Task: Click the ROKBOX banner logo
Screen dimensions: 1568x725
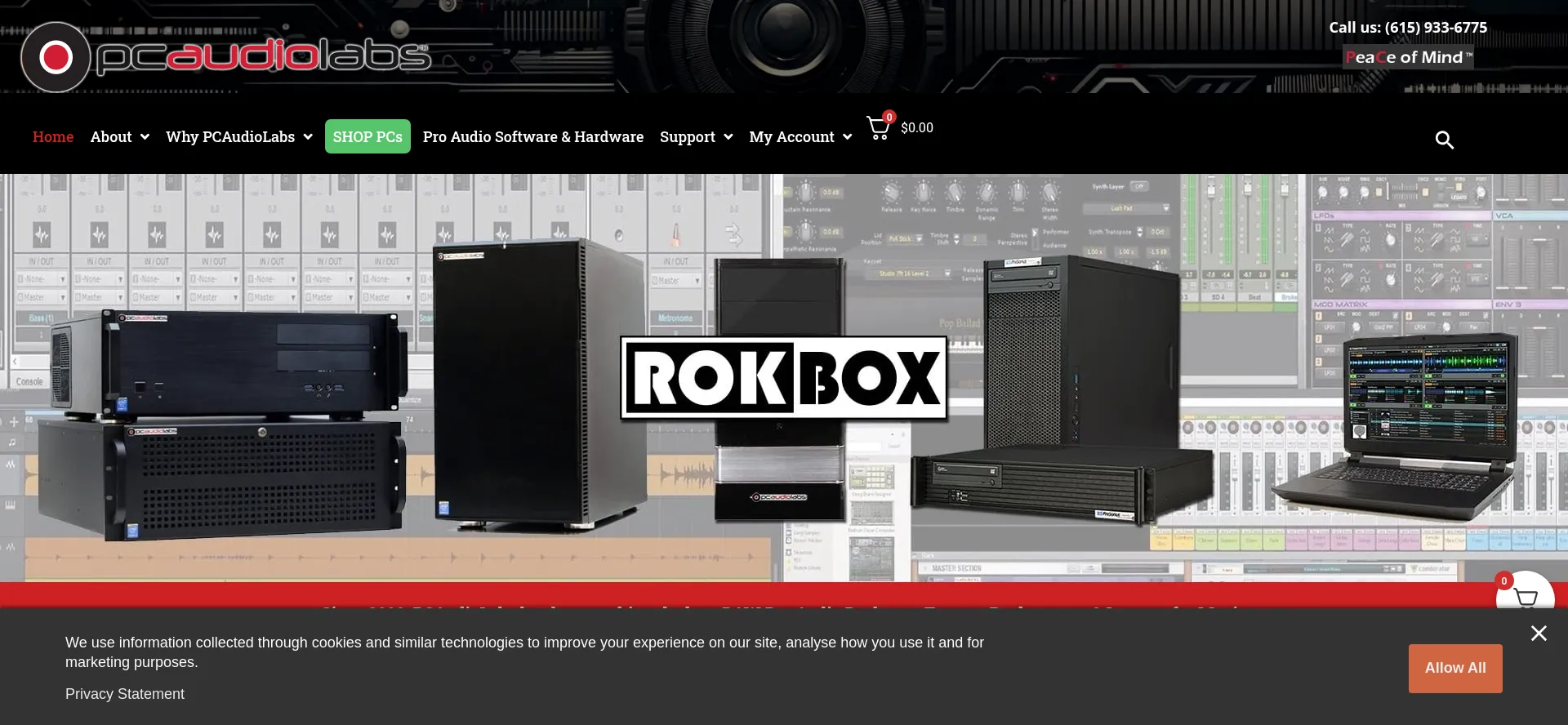Action: pos(784,378)
